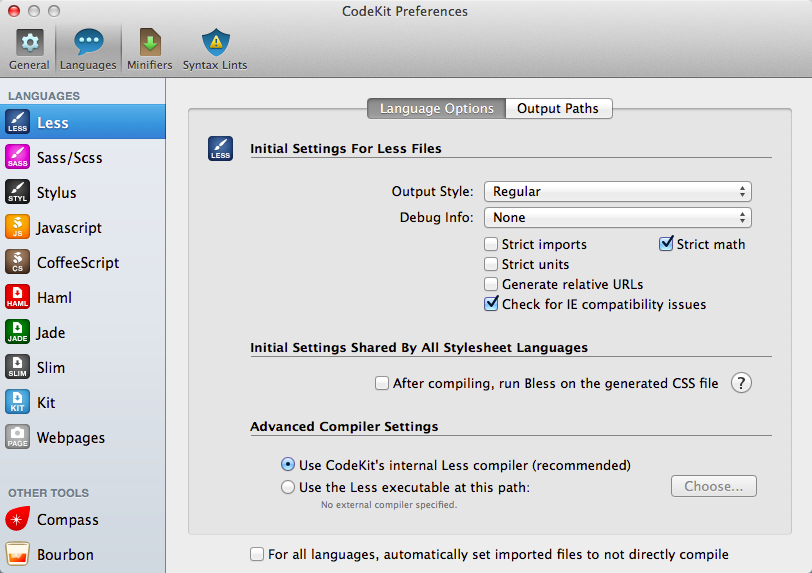Viewport: 812px width, 573px height.
Task: Click the Kit blue icon
Action: 18,402
